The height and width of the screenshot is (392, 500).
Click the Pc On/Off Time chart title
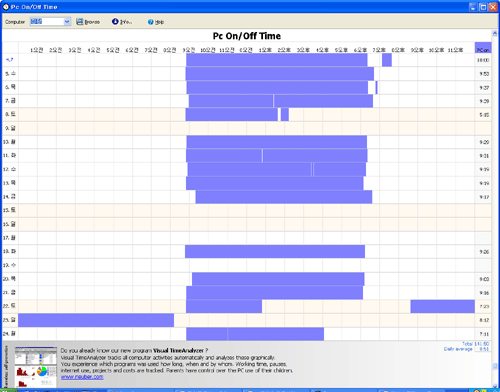coord(247,36)
